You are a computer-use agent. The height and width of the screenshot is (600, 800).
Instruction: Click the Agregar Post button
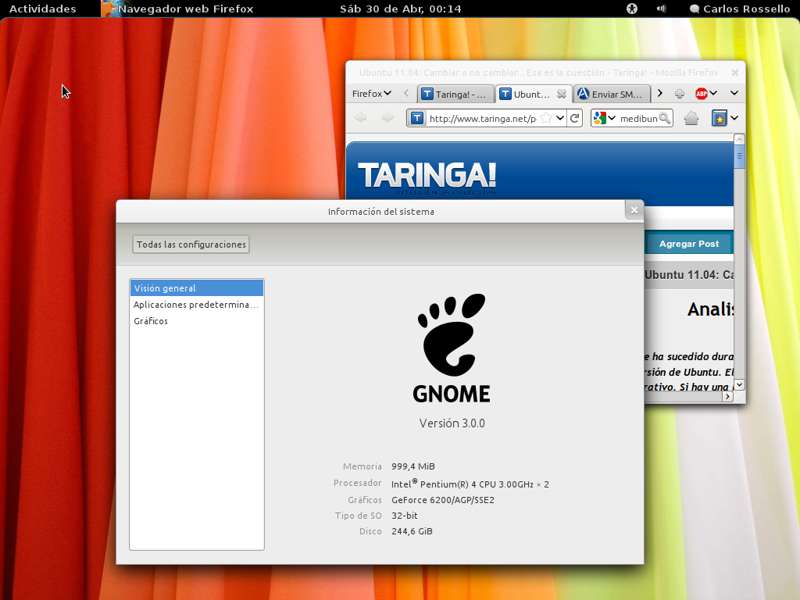(689, 244)
